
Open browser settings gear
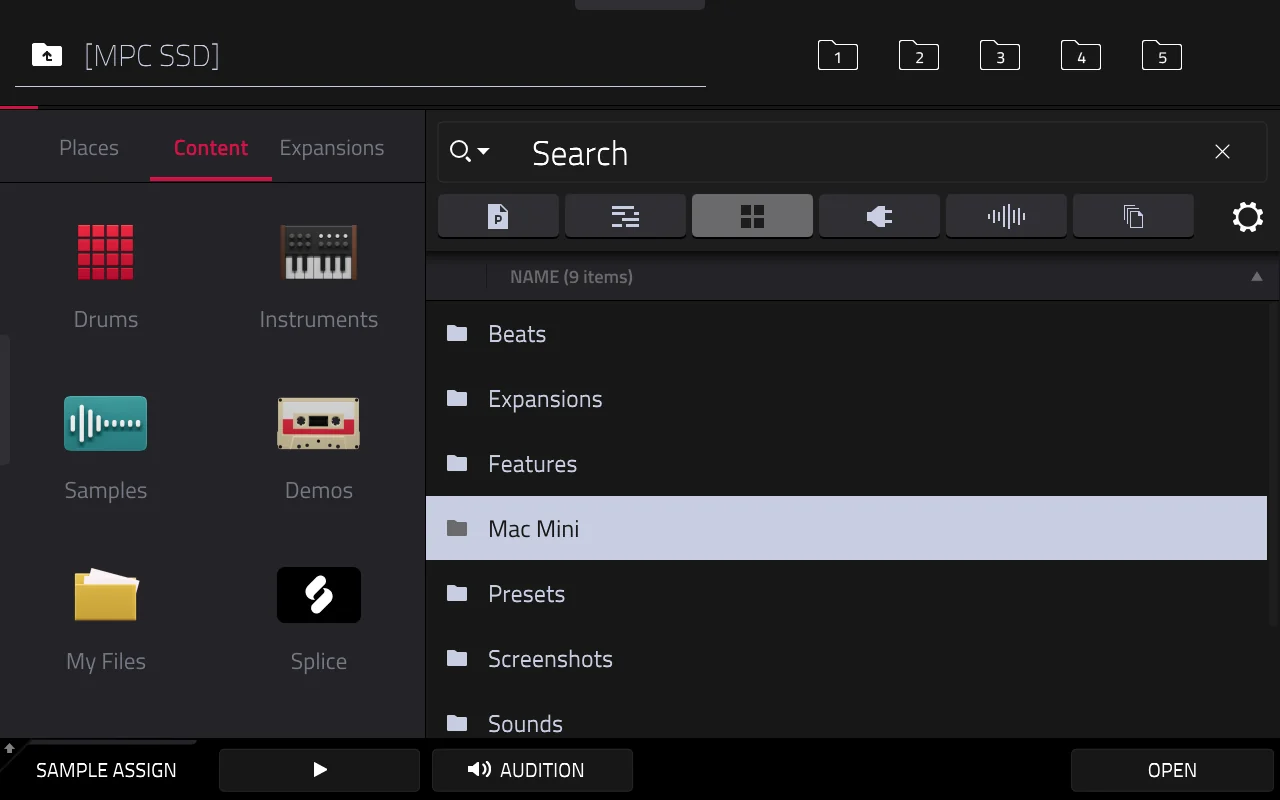(1248, 217)
